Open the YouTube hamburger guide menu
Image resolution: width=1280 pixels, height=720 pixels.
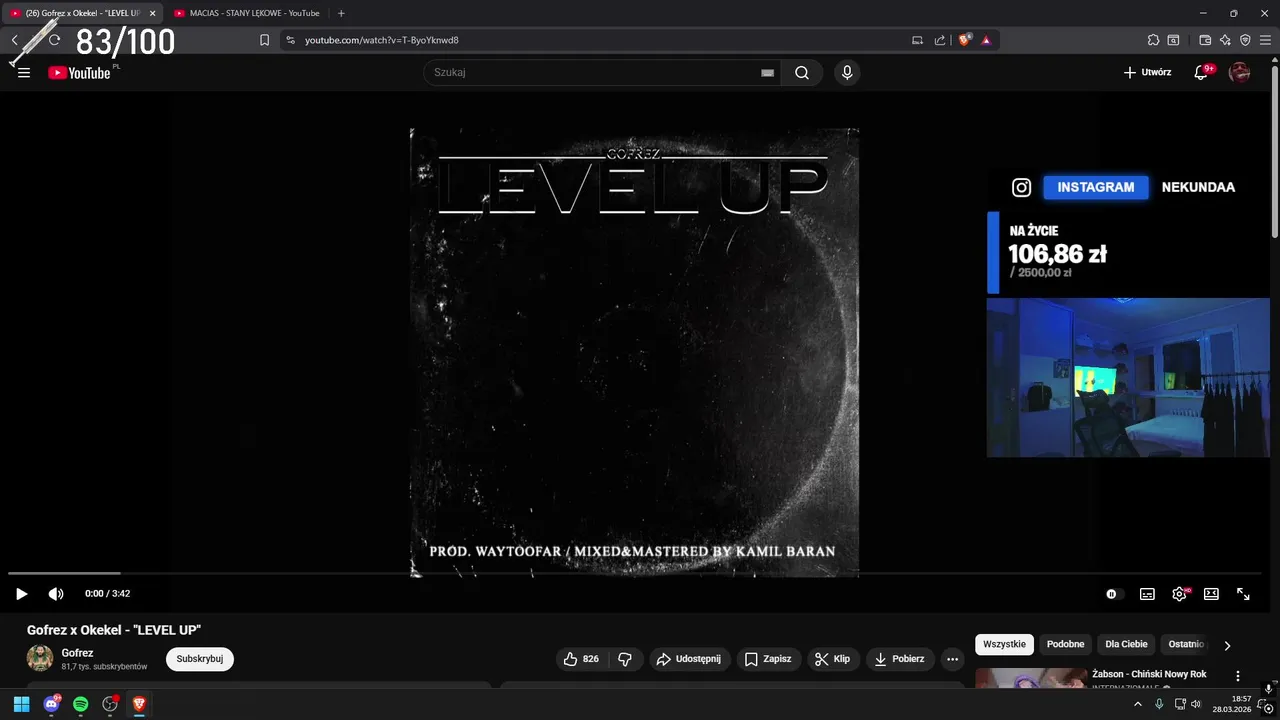click(x=24, y=73)
